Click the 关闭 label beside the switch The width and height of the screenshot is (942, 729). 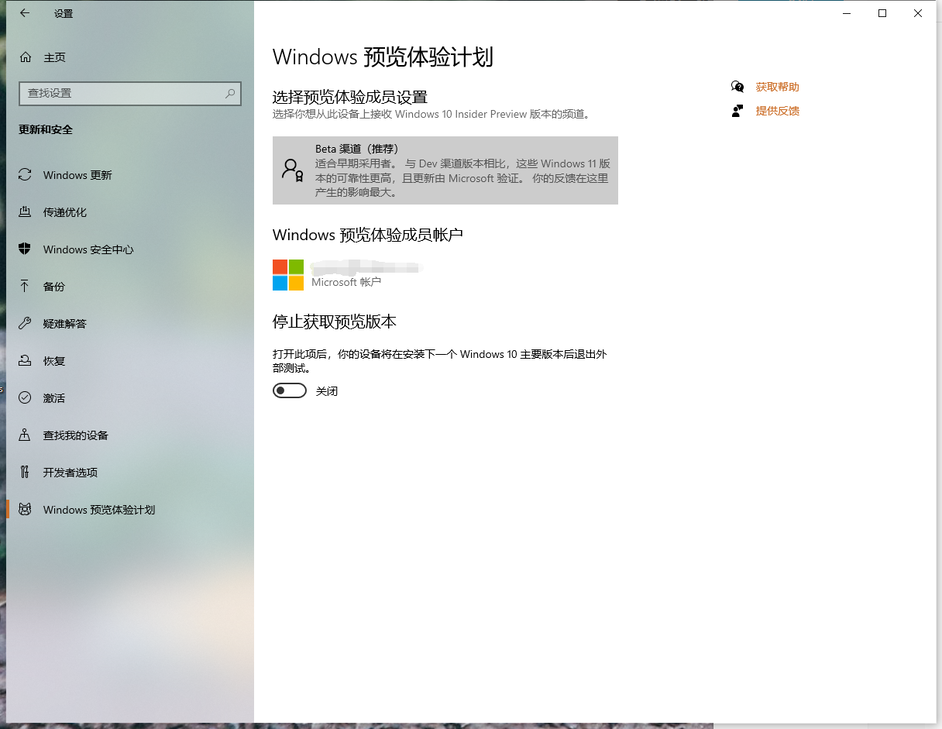[326, 391]
